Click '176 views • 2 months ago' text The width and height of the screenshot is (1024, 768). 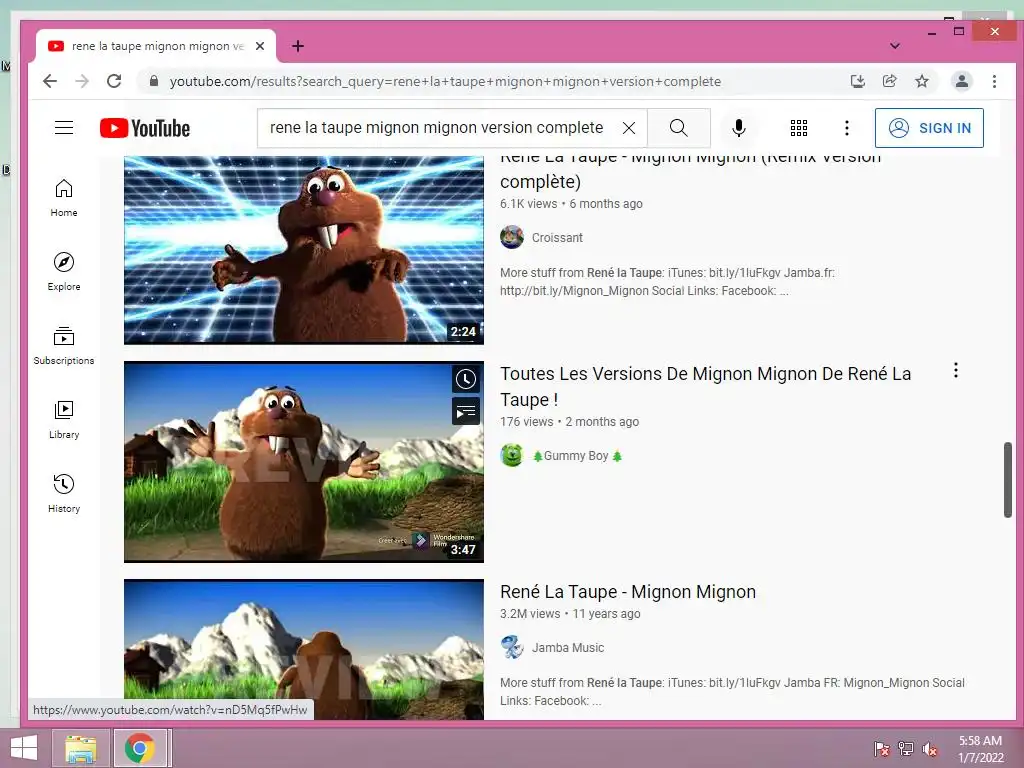(x=569, y=422)
